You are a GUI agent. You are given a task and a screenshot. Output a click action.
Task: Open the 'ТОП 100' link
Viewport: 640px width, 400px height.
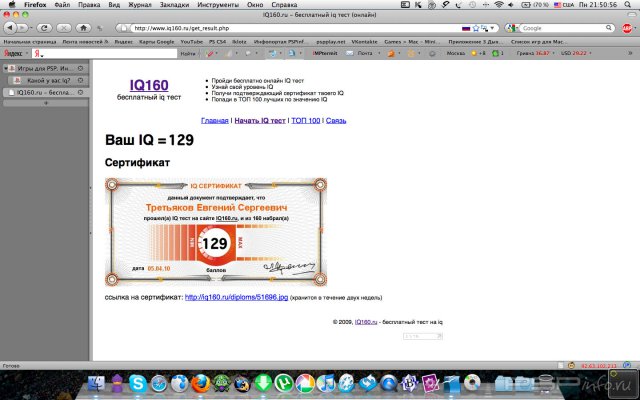[x=305, y=120]
